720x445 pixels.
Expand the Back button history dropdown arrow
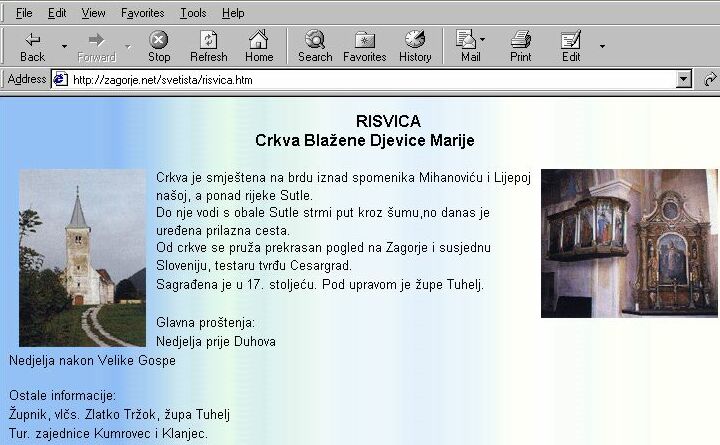click(65, 46)
